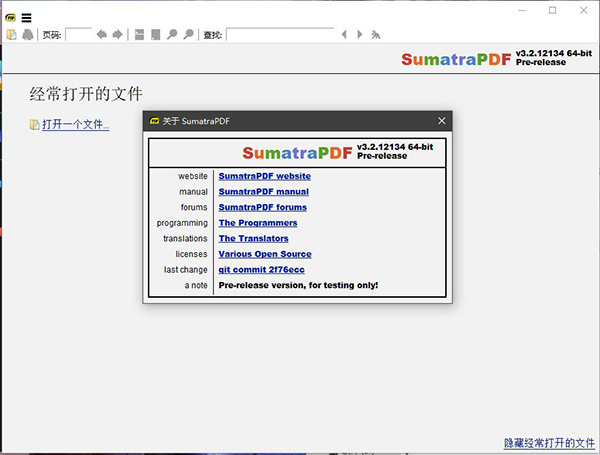Screen dimensions: 600x455
Task: Find previous match arrow
Action: click(344, 34)
